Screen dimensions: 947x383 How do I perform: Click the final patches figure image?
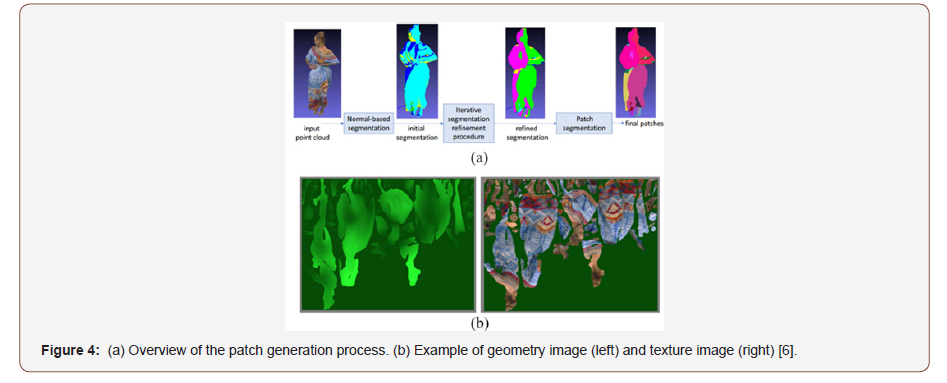(x=635, y=71)
